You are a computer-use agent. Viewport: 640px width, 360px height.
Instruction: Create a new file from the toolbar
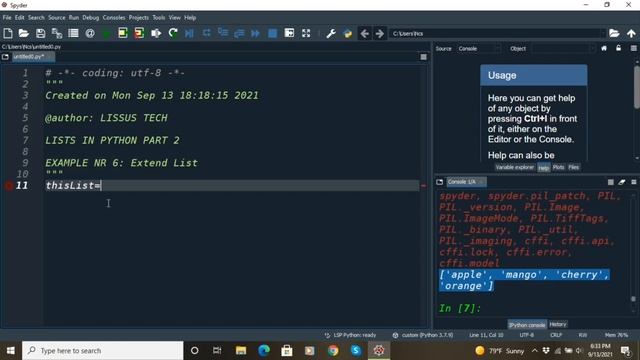(x=8, y=33)
